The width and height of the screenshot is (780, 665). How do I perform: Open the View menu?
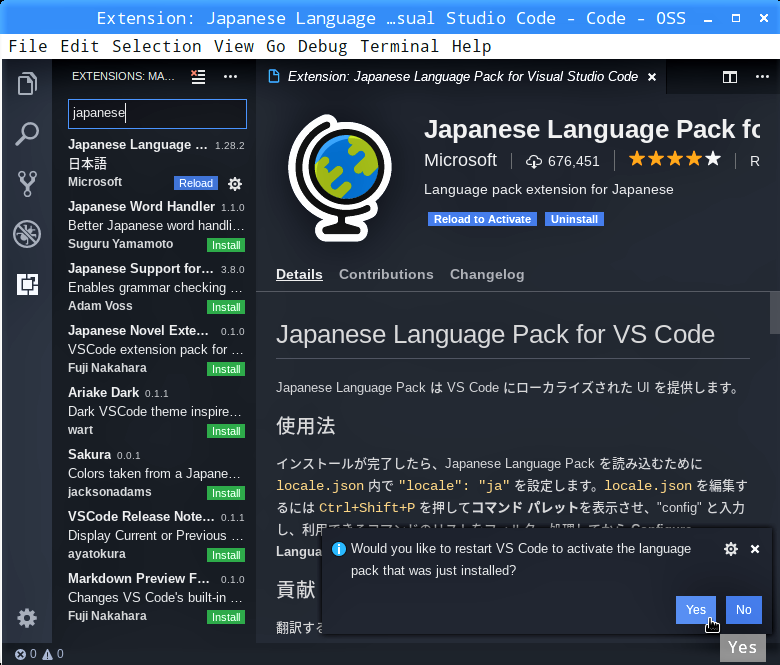(234, 46)
